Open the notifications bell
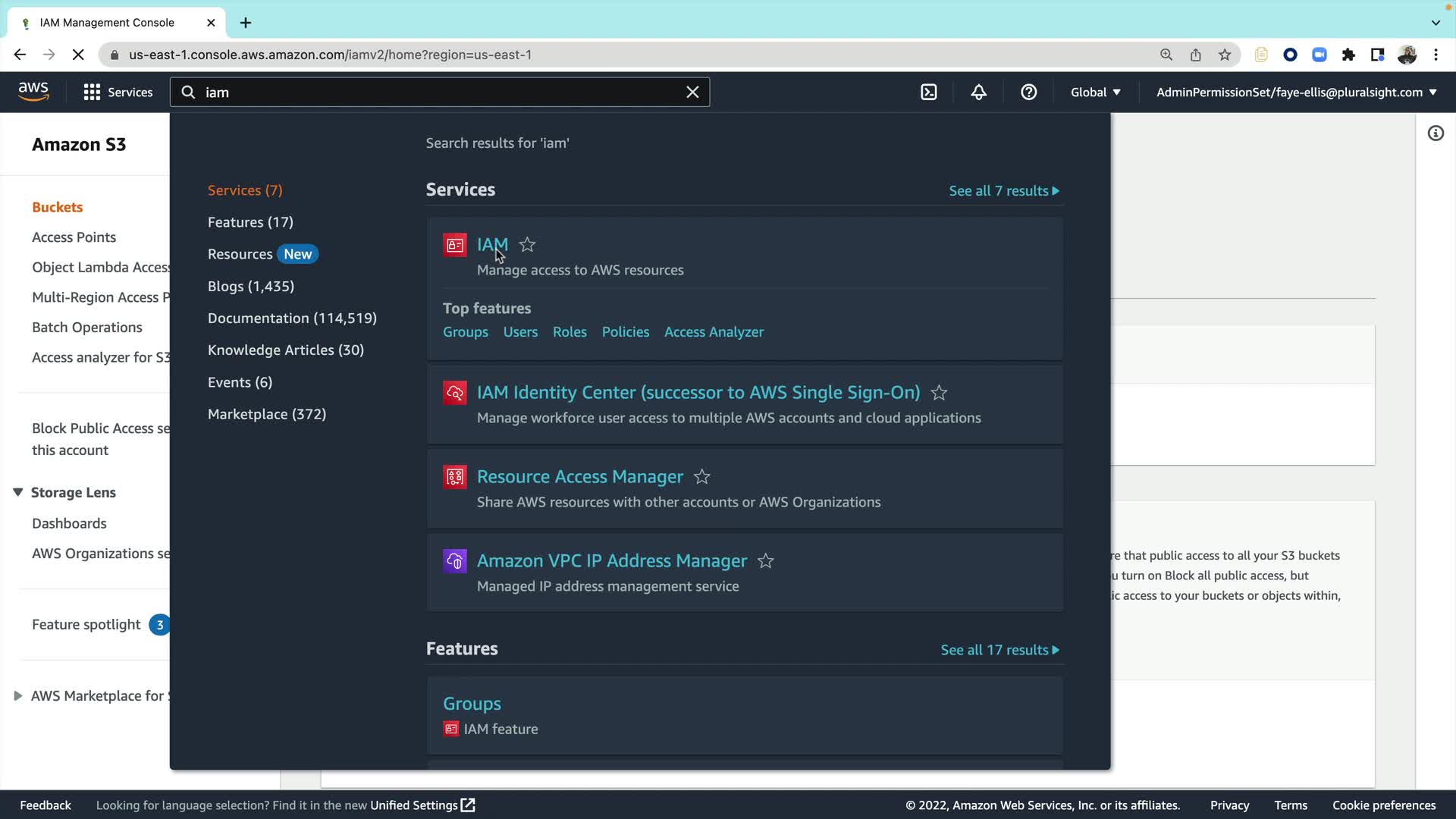Screen dimensions: 1456x819 tap(979, 93)
